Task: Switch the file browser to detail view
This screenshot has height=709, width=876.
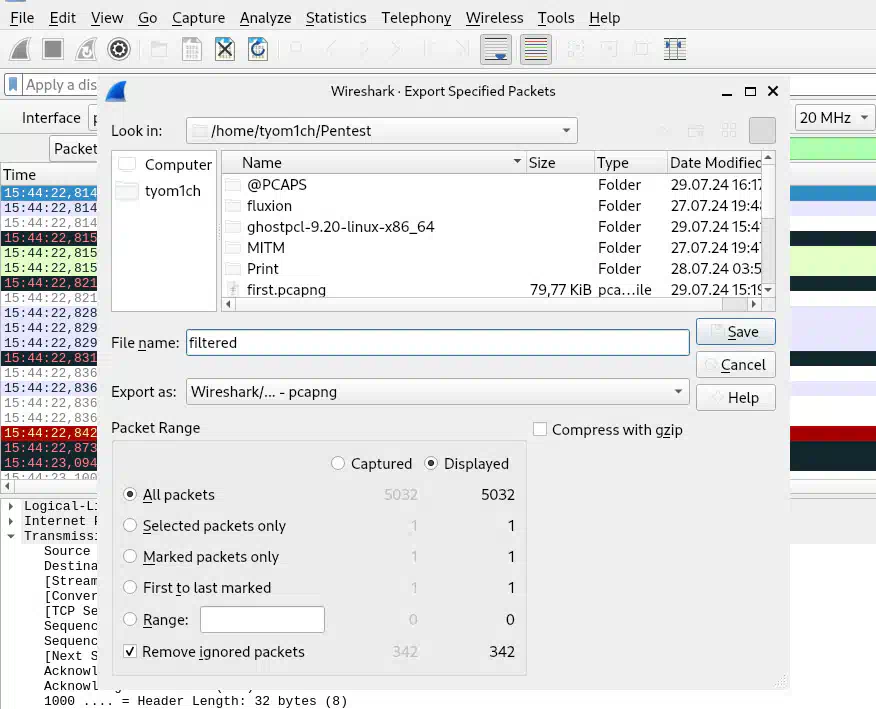Action: (x=762, y=131)
